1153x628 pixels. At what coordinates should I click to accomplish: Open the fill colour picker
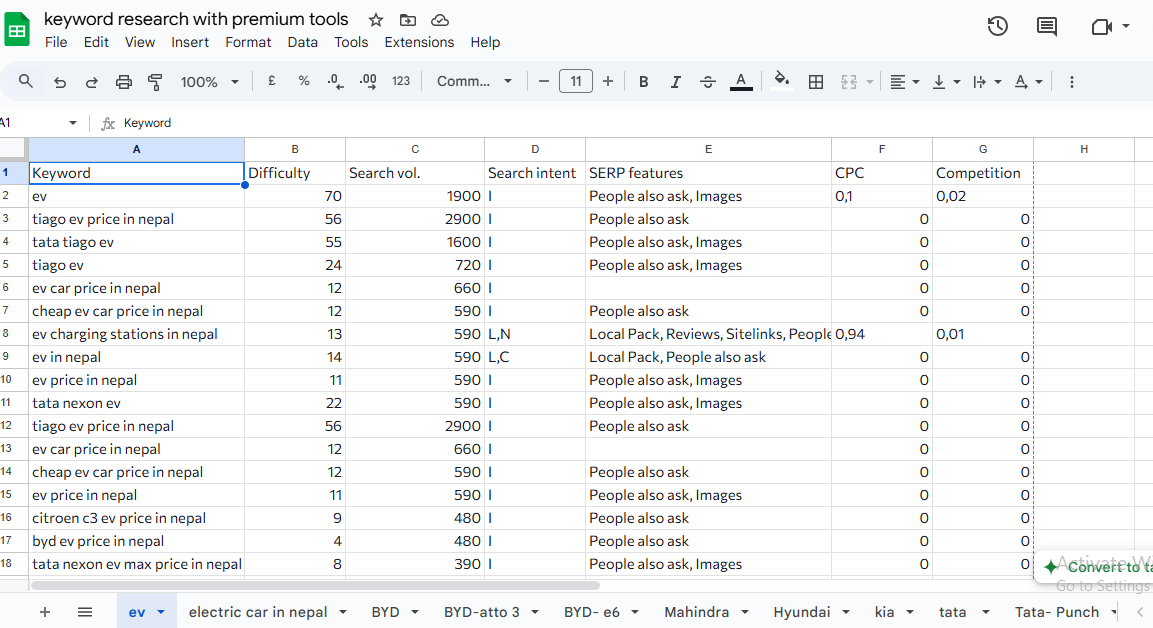point(782,82)
